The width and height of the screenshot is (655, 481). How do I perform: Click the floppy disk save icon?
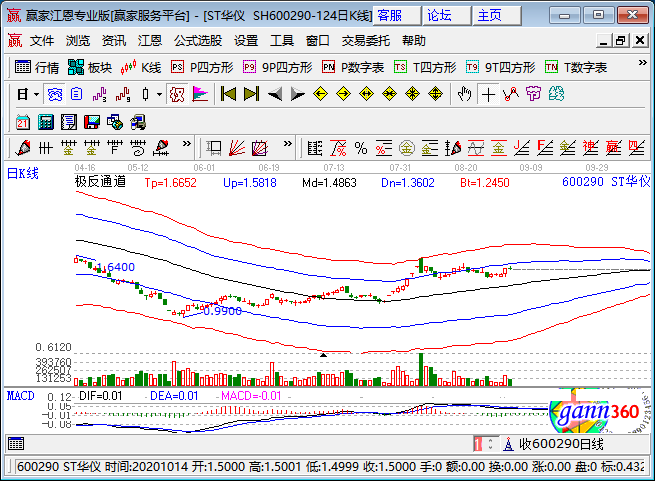[91, 122]
